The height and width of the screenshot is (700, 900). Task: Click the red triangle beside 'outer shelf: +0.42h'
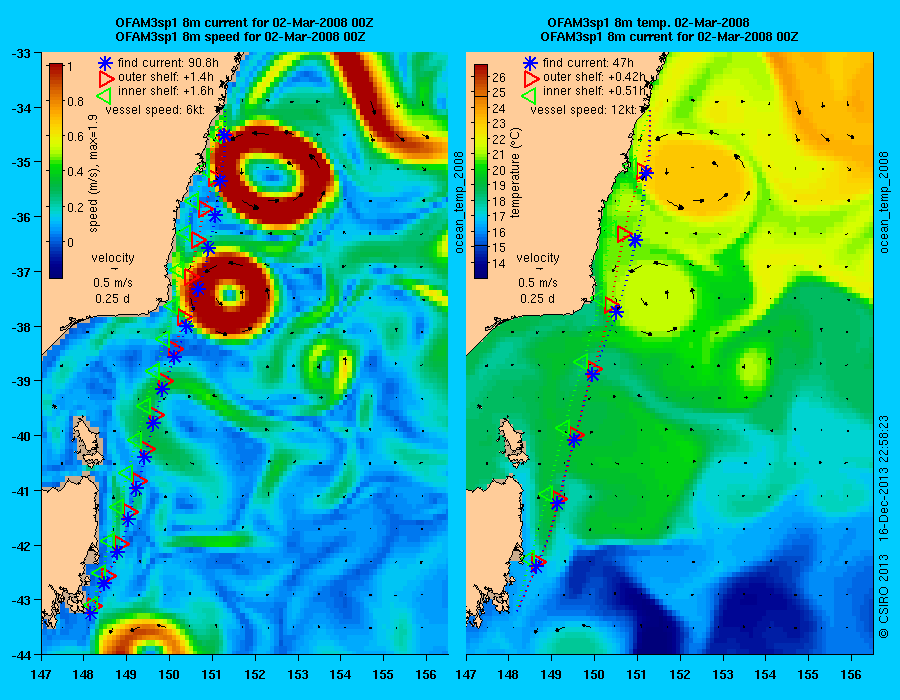pyautogui.click(x=531, y=77)
